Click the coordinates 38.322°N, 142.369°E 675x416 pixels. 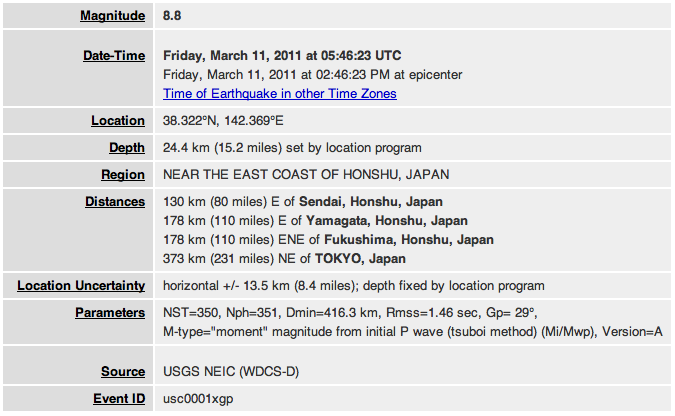(x=223, y=121)
